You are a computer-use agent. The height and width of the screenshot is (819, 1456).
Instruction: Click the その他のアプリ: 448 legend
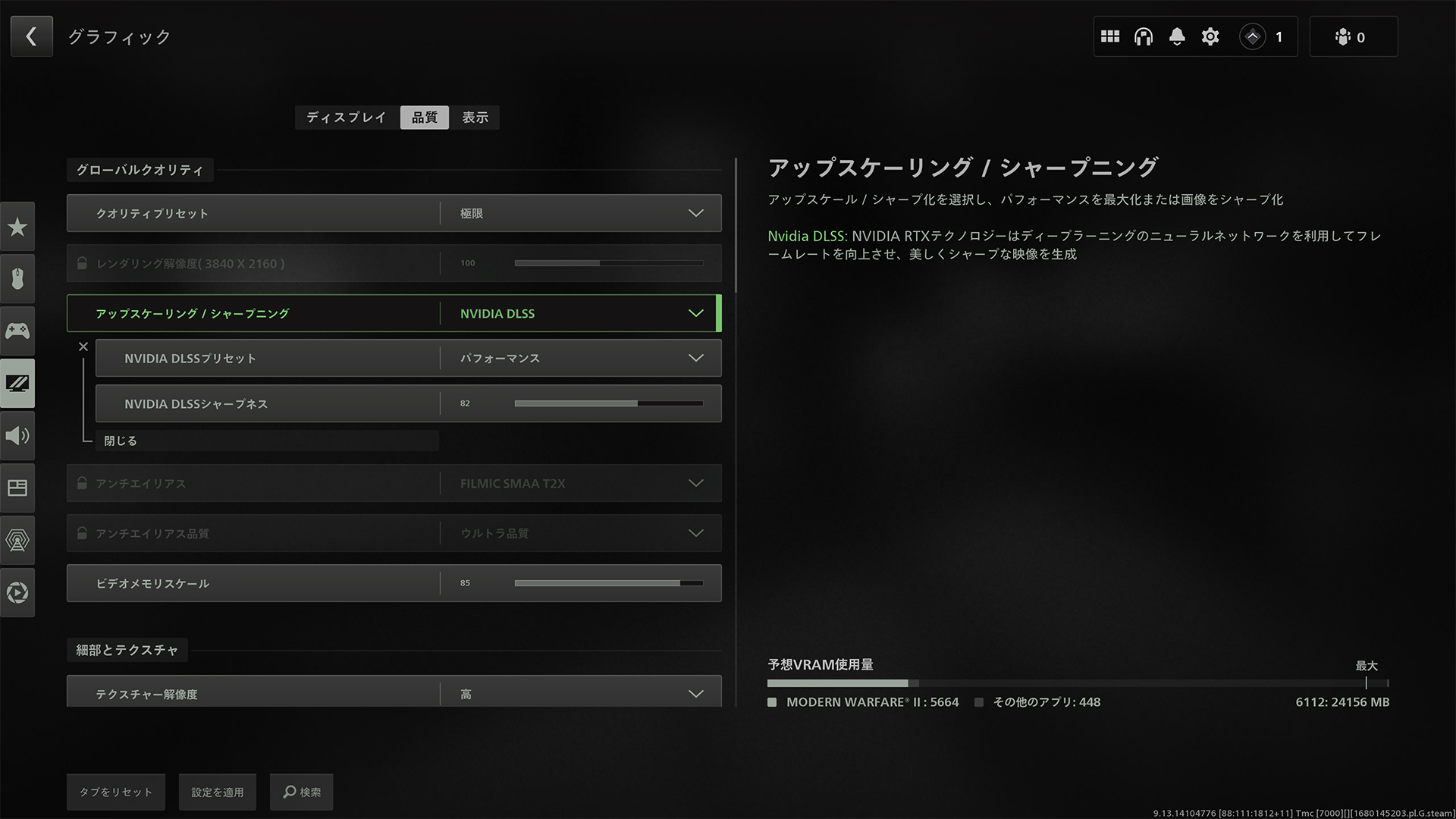1037,702
